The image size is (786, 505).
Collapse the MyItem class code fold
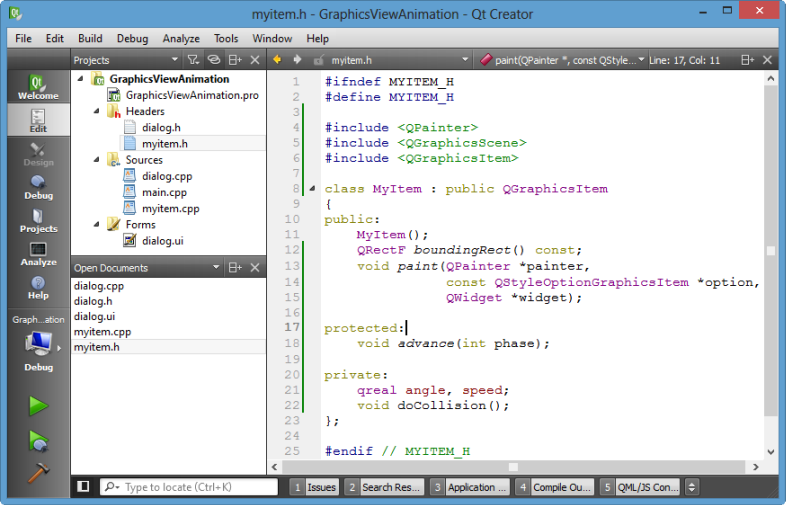312,189
